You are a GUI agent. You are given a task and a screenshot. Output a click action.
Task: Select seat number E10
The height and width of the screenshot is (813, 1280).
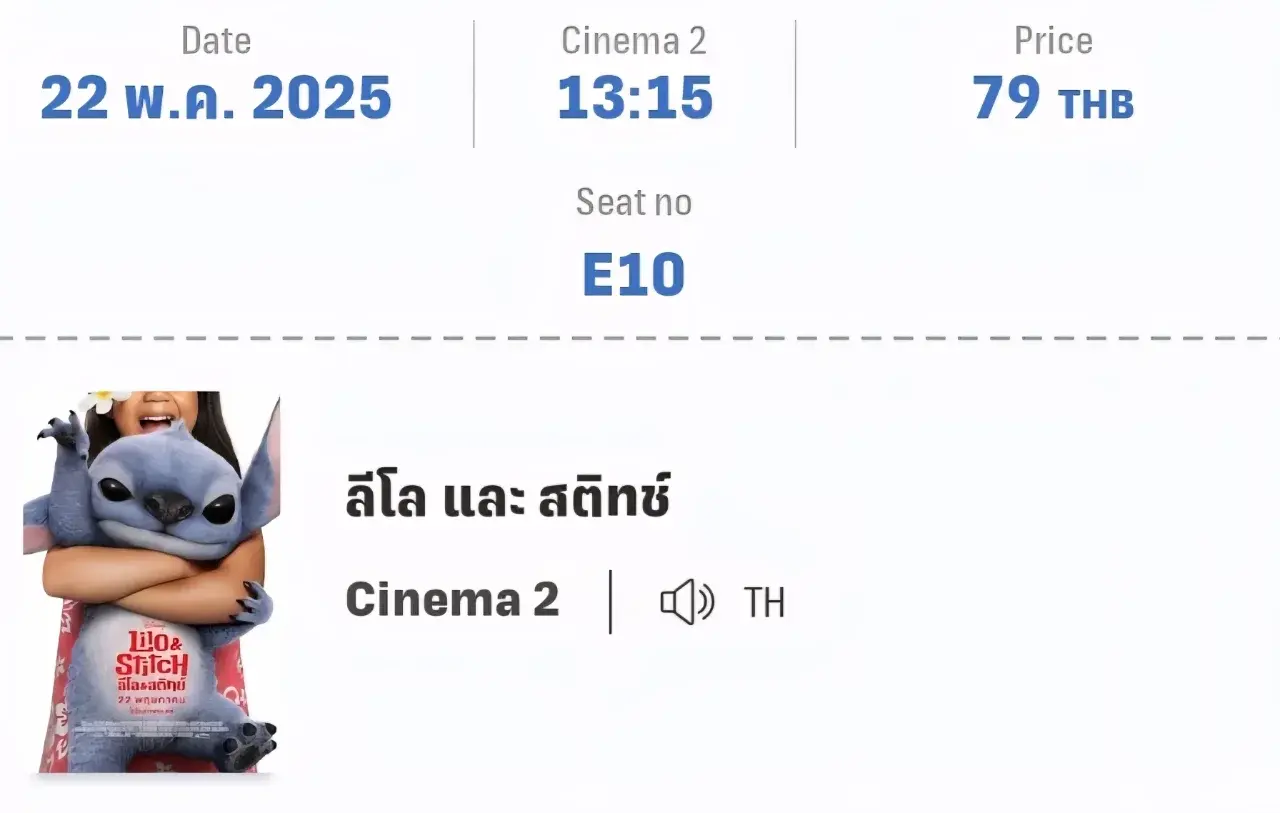pyautogui.click(x=634, y=274)
